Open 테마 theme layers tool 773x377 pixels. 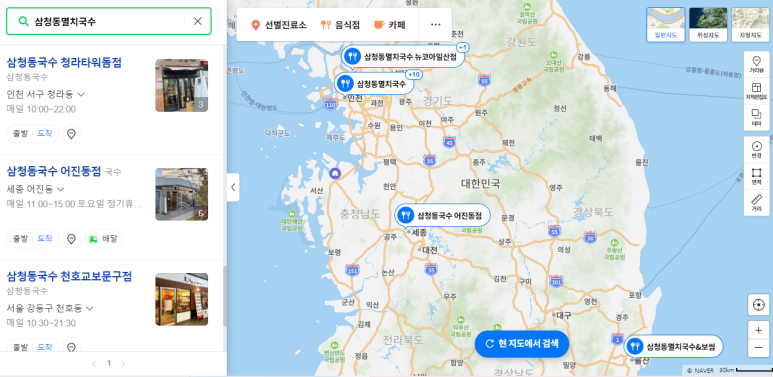[756, 118]
